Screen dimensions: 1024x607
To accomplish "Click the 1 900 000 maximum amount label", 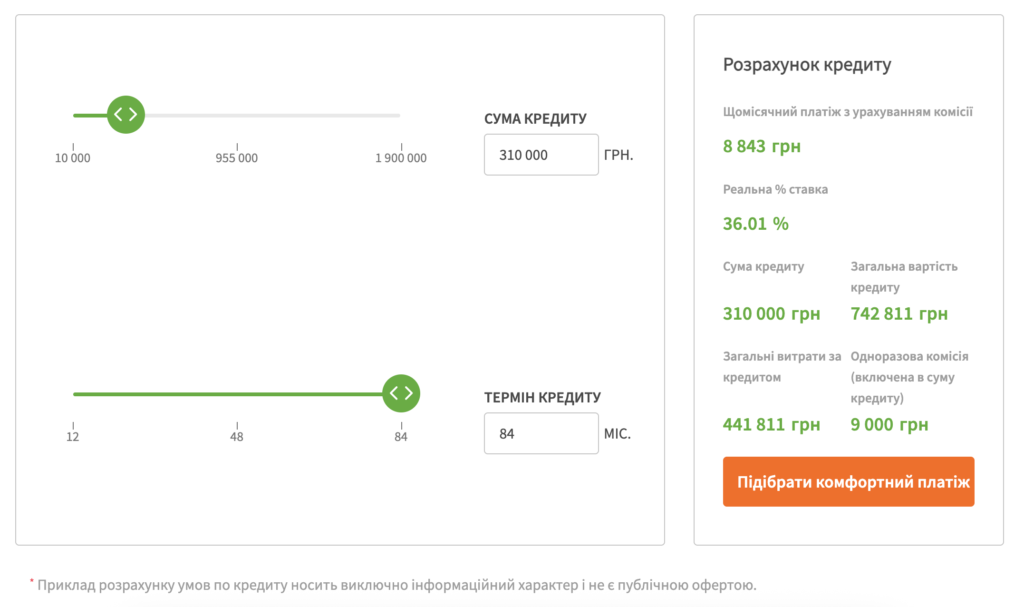I will pos(400,158).
